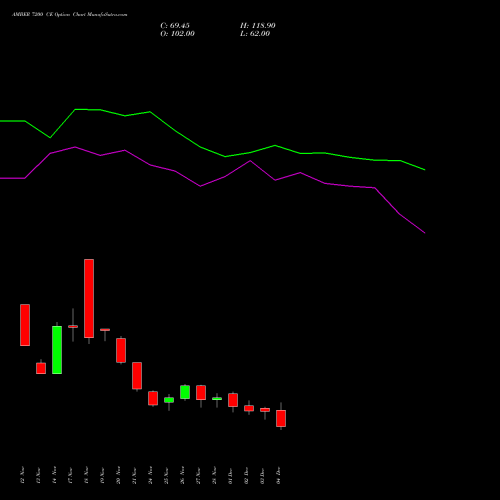Click the 24 Nov date label

click(x=150, y=475)
